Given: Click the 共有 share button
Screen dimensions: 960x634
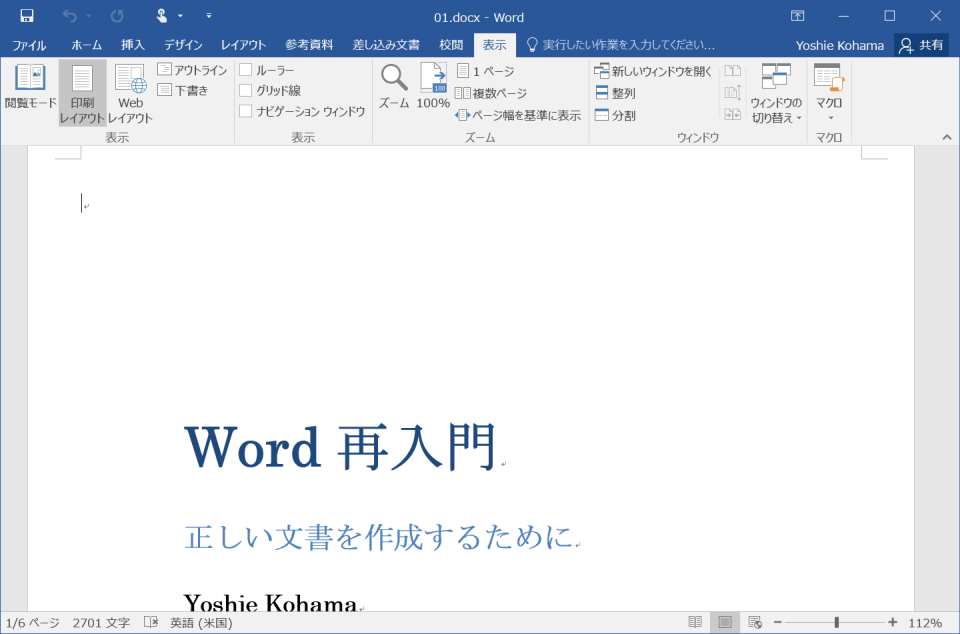Looking at the screenshot, I should (x=921, y=45).
